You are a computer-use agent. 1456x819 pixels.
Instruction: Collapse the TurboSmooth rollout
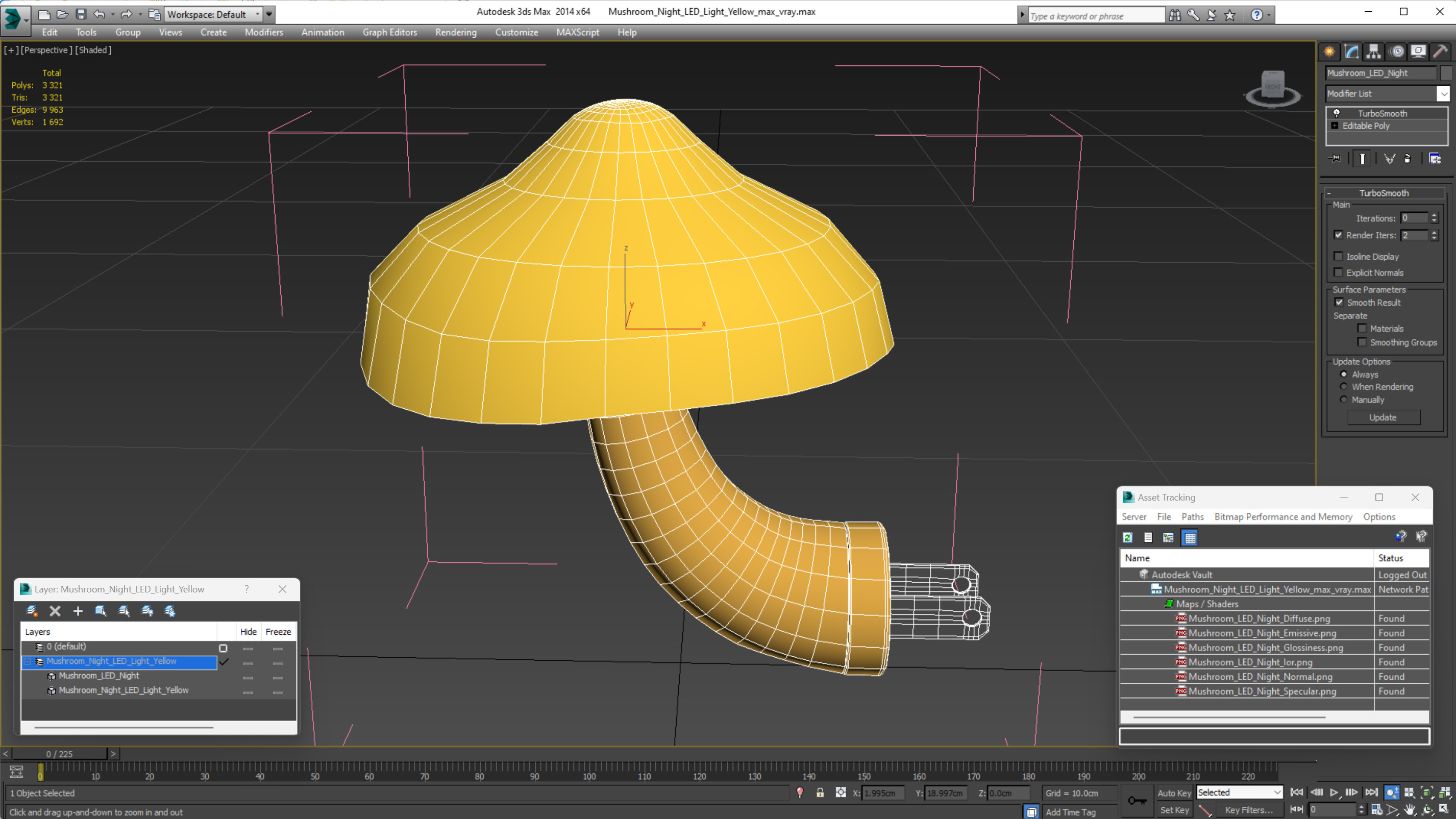1328,193
